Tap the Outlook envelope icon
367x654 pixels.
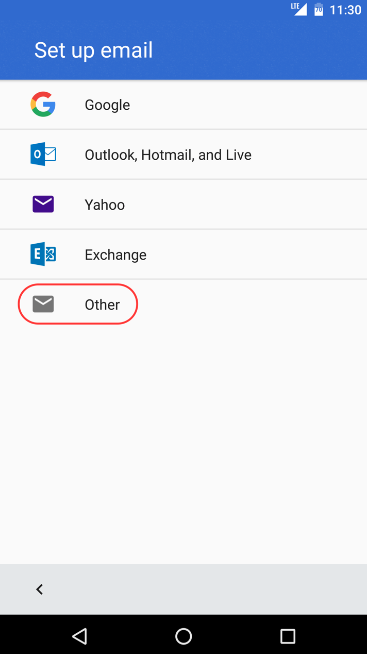click(43, 154)
